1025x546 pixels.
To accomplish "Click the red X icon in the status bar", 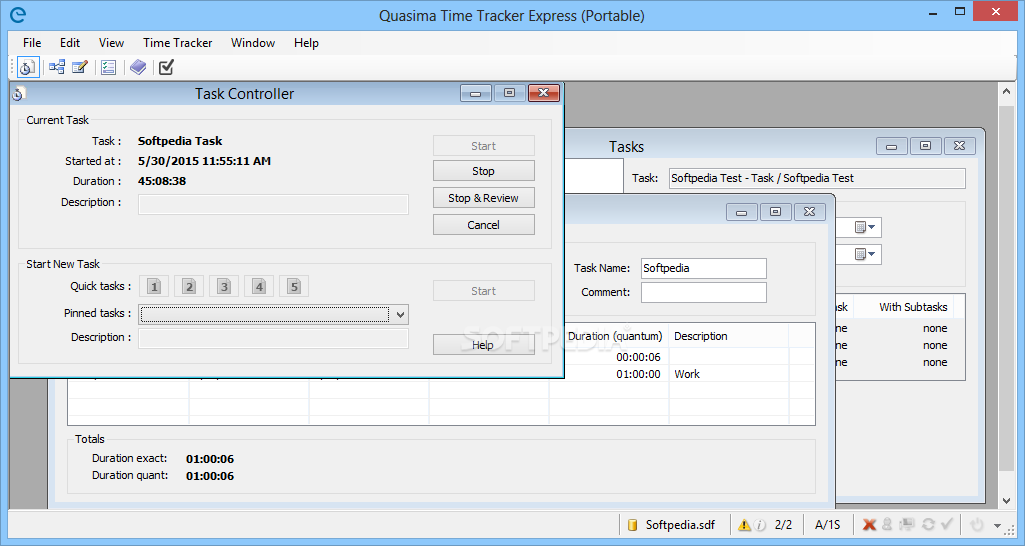I will [869, 524].
